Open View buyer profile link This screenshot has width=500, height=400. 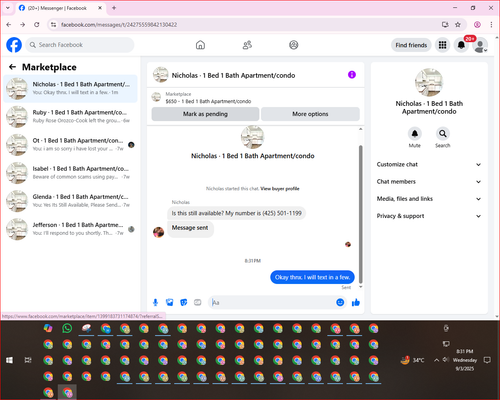point(280,189)
